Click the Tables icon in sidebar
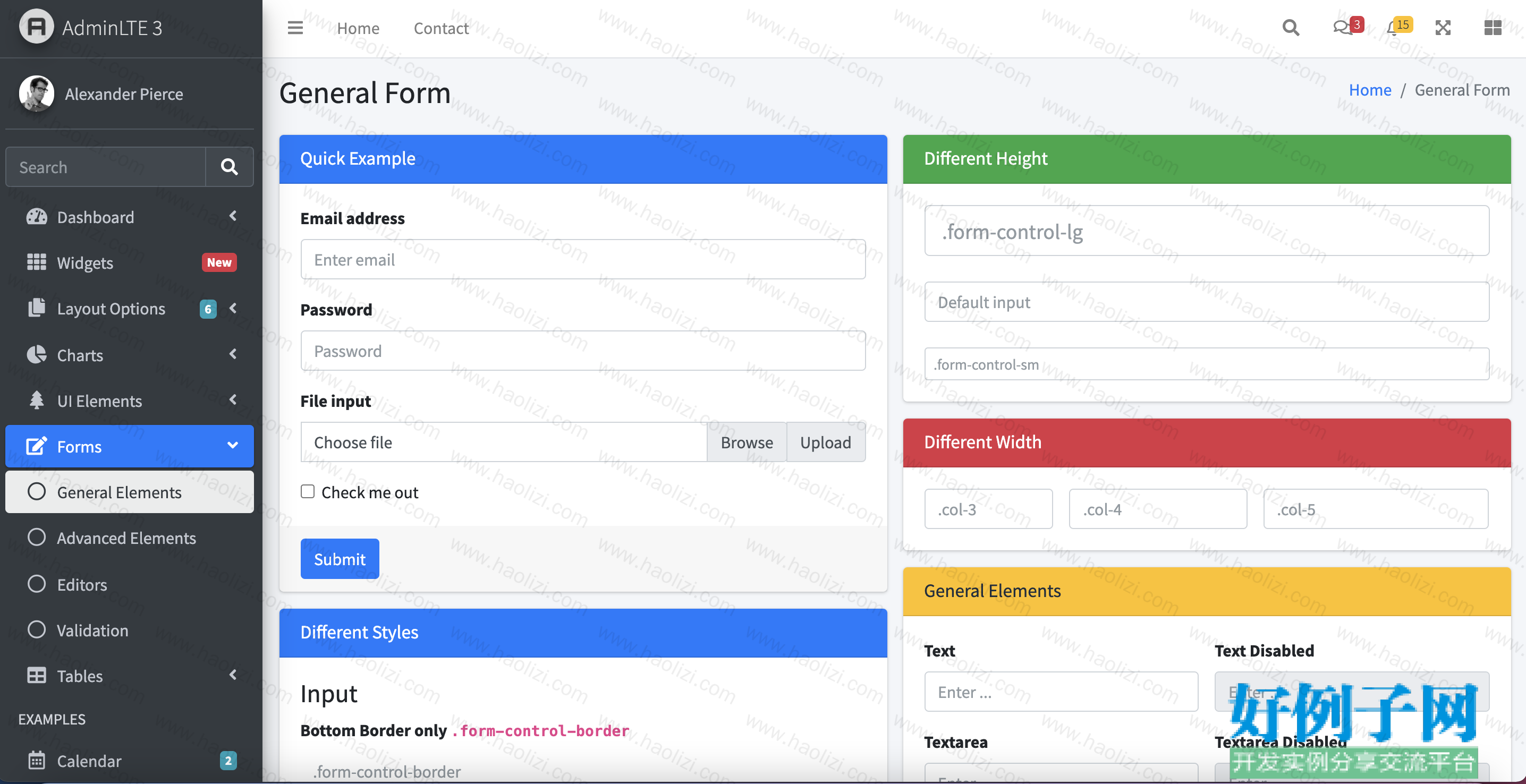 tap(37, 676)
